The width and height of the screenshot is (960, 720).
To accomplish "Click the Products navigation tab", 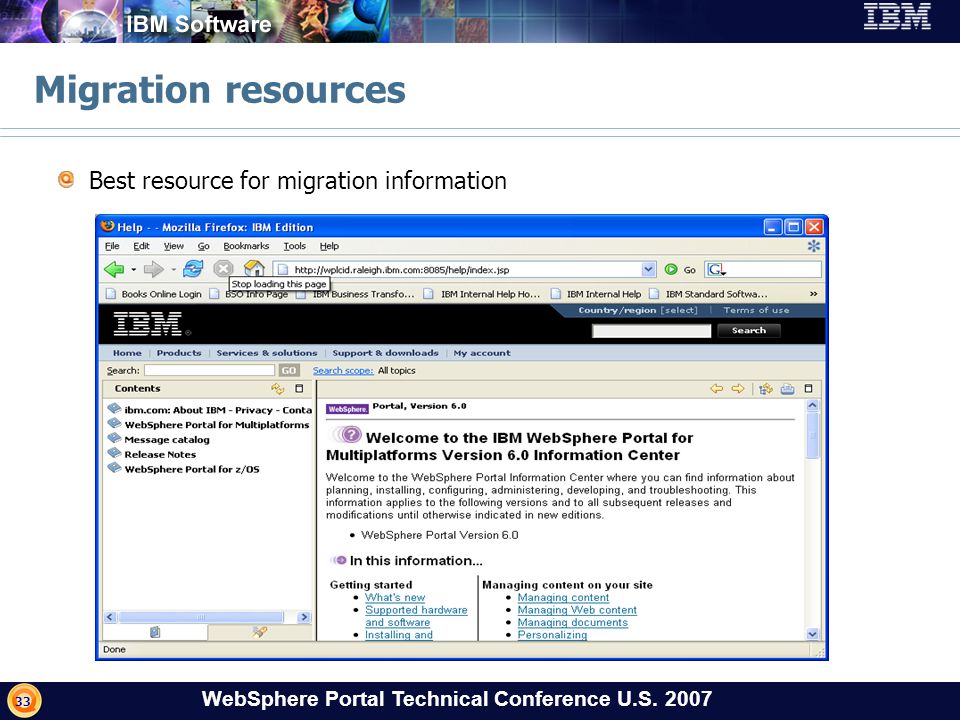I will click(179, 353).
